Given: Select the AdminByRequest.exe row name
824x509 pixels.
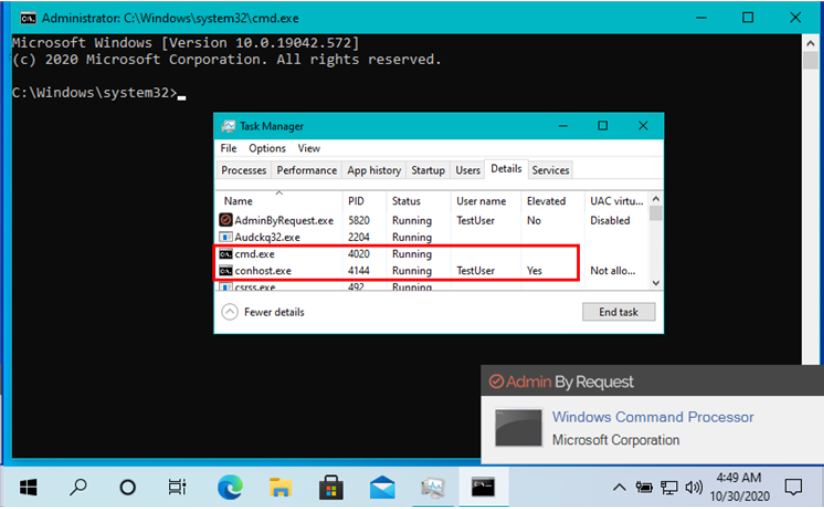Looking at the screenshot, I should pyautogui.click(x=284, y=221).
